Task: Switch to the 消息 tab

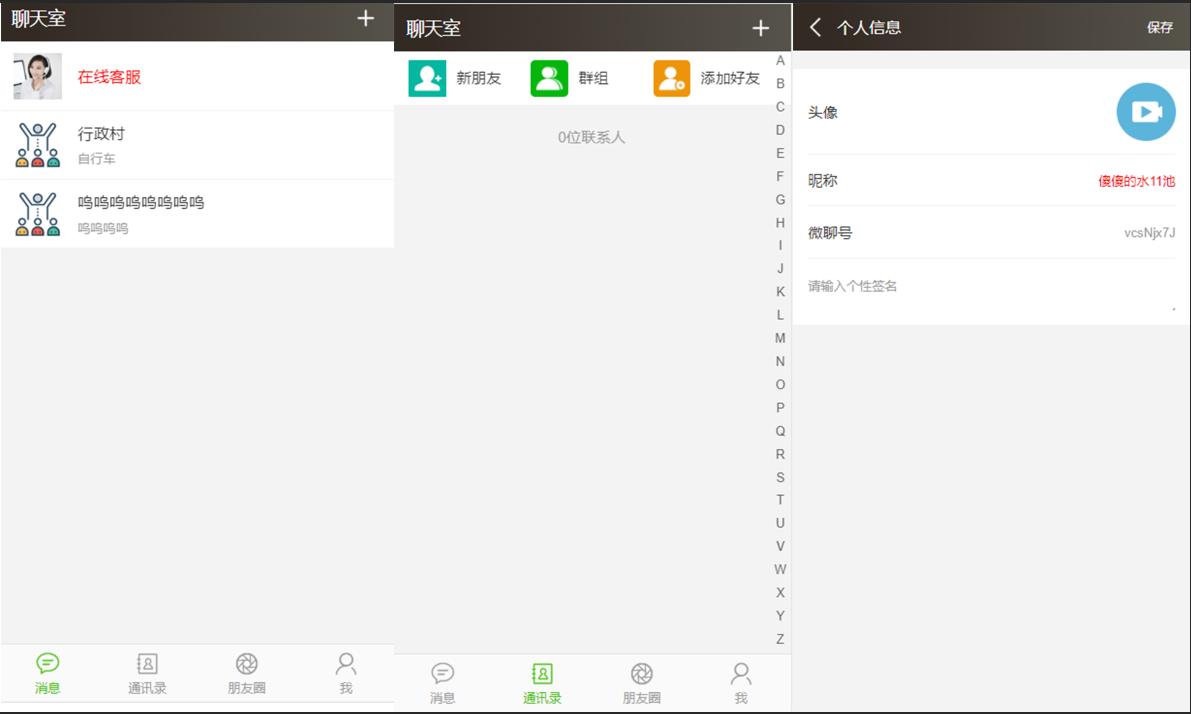Action: pyautogui.click(x=47, y=672)
